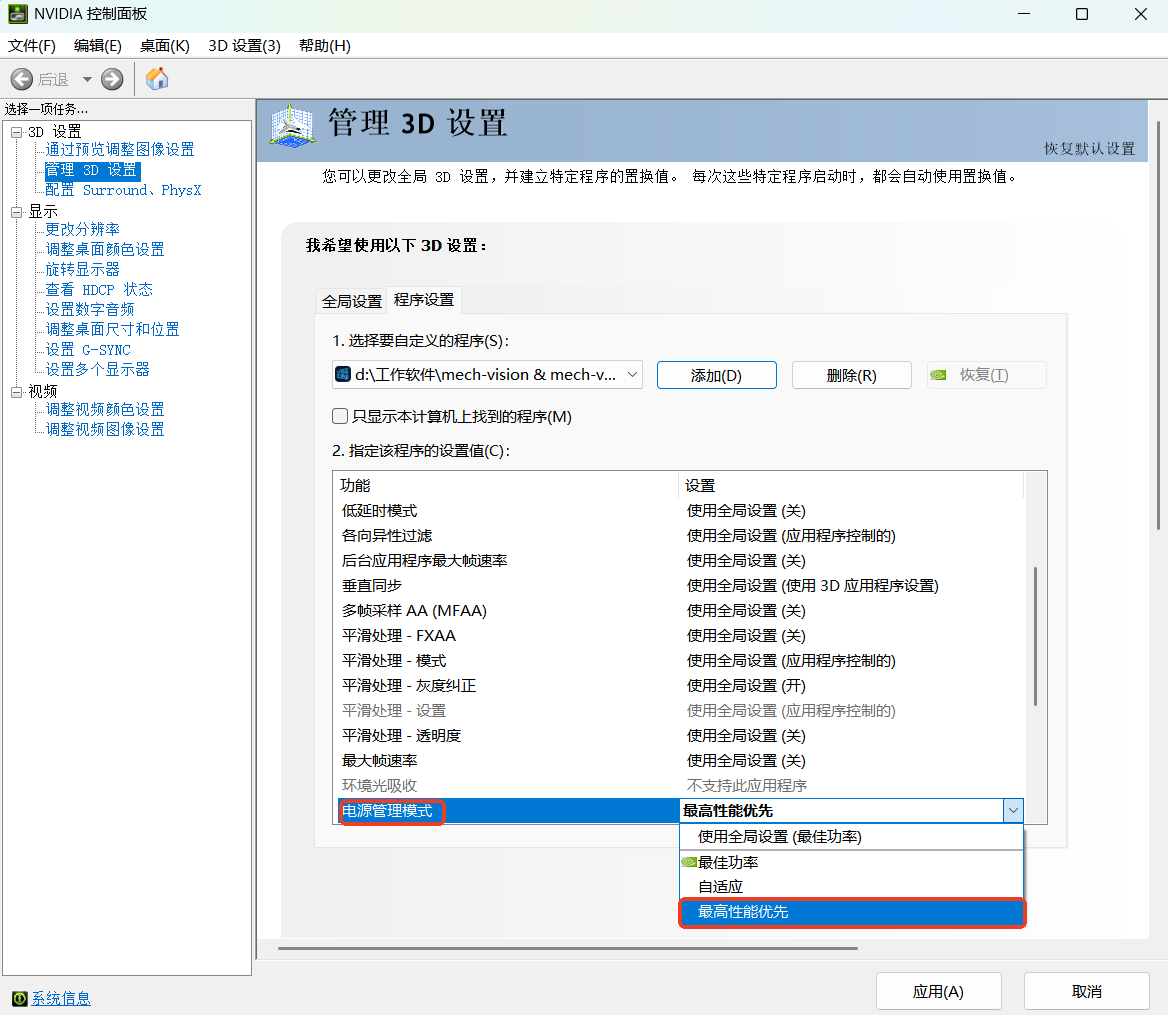Enable the 只显示本计算机上找到的程序 checkbox

[340, 416]
